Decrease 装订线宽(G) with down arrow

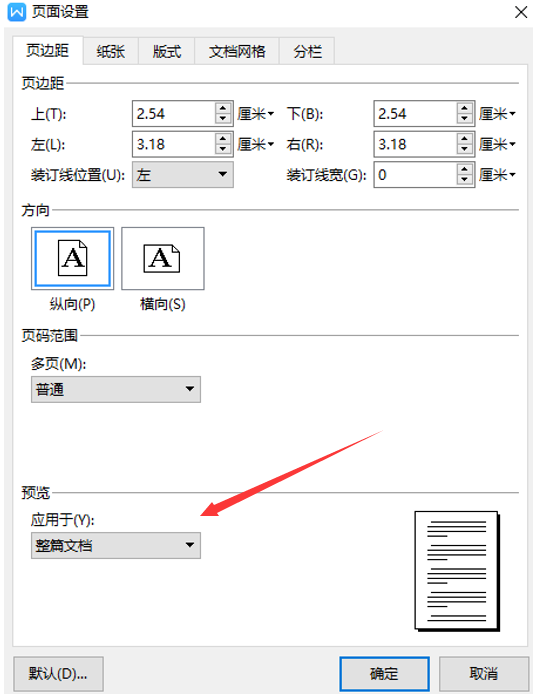click(x=464, y=180)
